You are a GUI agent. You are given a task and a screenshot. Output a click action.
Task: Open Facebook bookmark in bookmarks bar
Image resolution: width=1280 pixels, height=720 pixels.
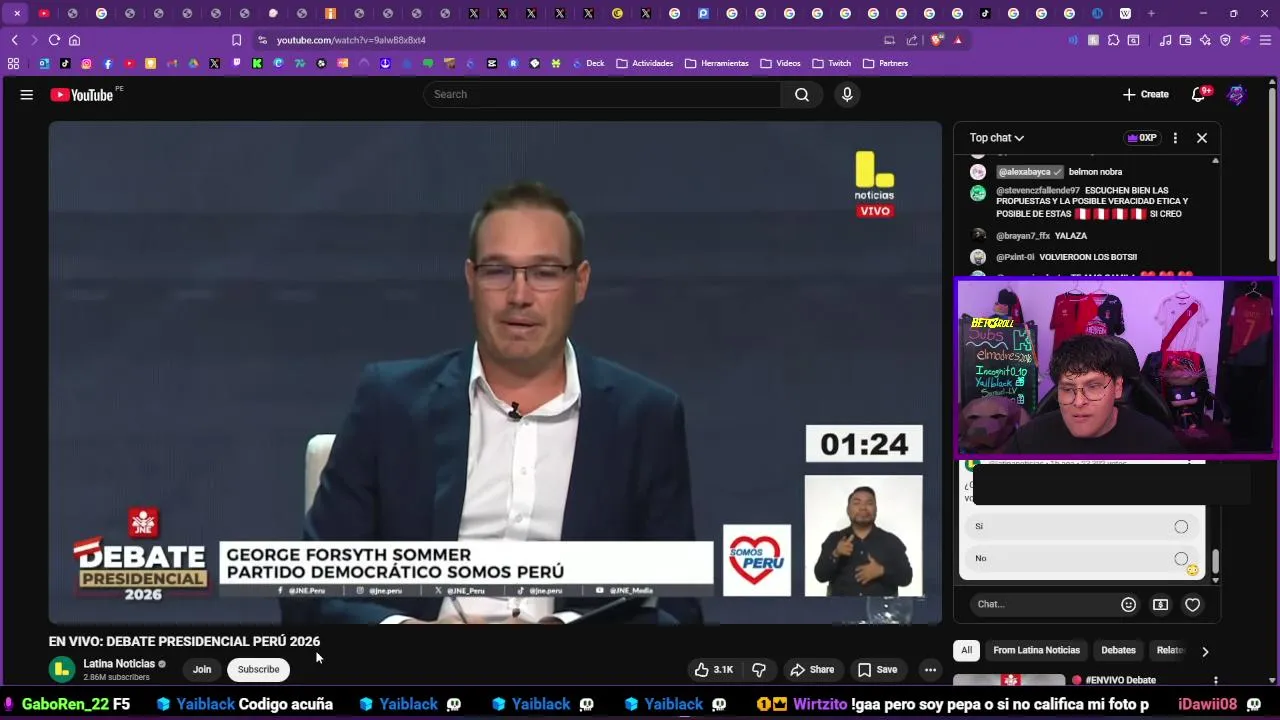pos(108,63)
